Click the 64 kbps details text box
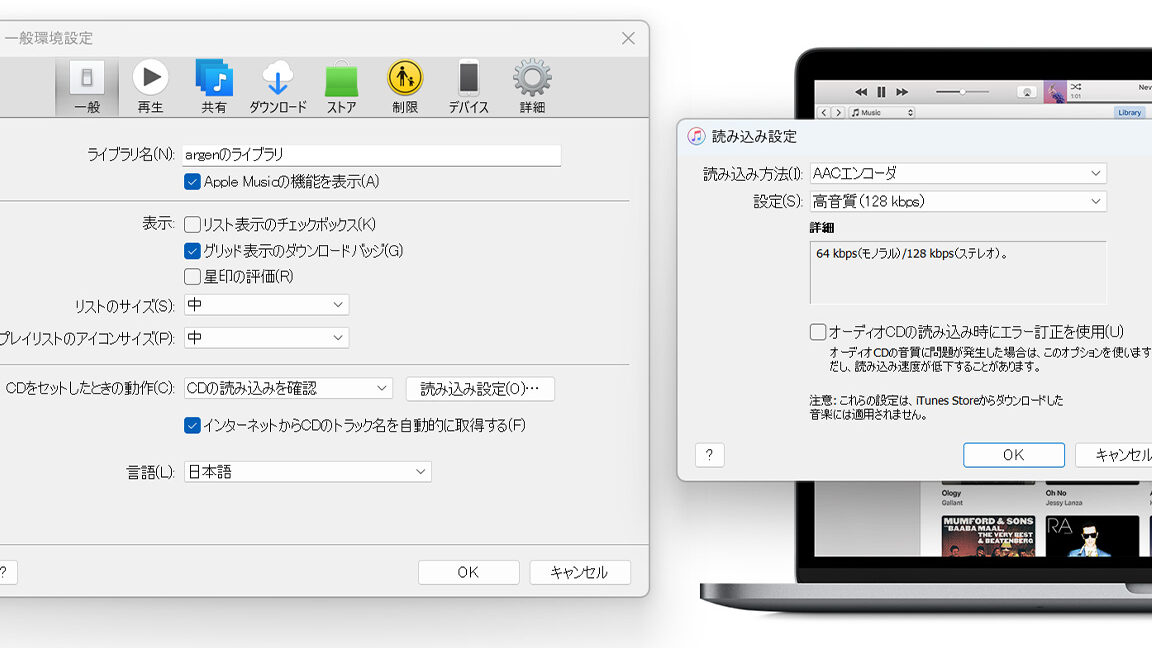 coord(958,273)
